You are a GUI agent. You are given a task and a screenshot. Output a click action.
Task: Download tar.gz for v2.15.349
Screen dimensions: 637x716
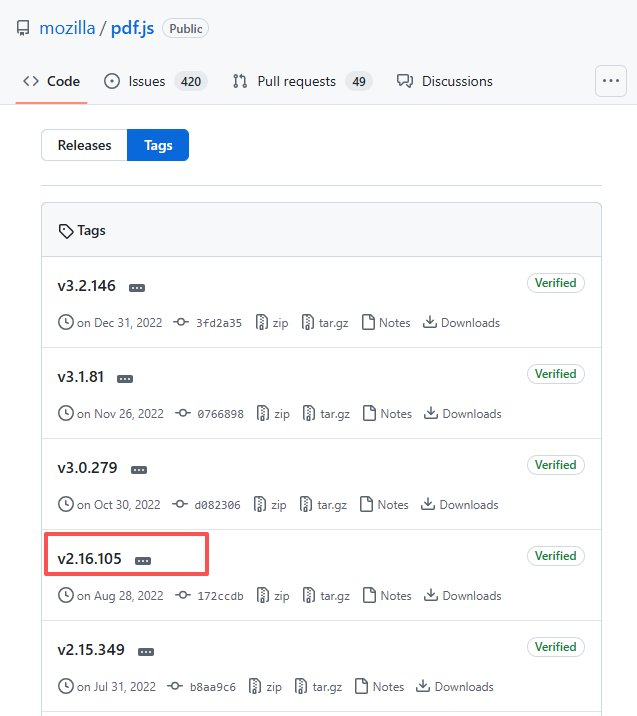(319, 686)
